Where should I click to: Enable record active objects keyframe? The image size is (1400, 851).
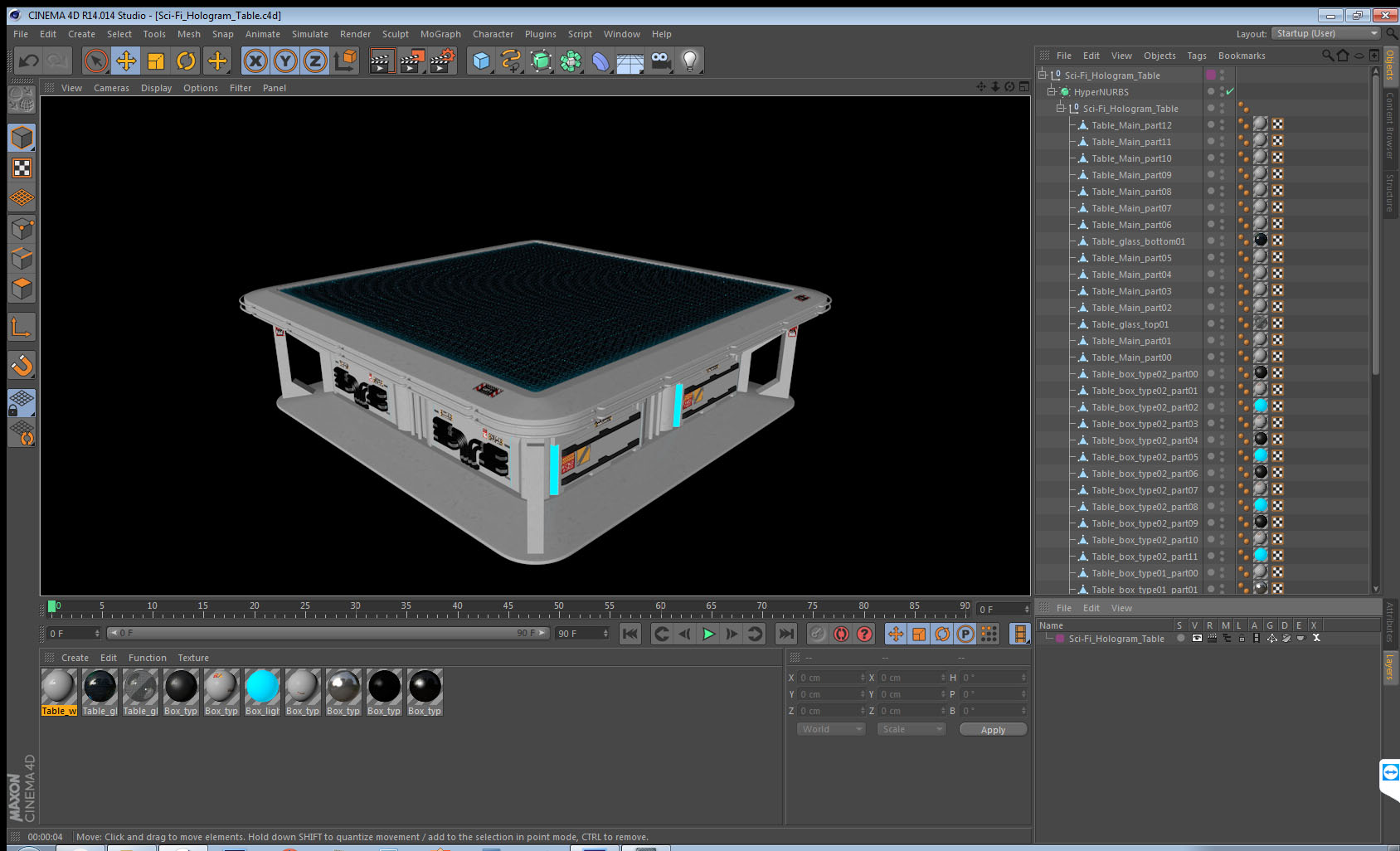click(x=818, y=634)
